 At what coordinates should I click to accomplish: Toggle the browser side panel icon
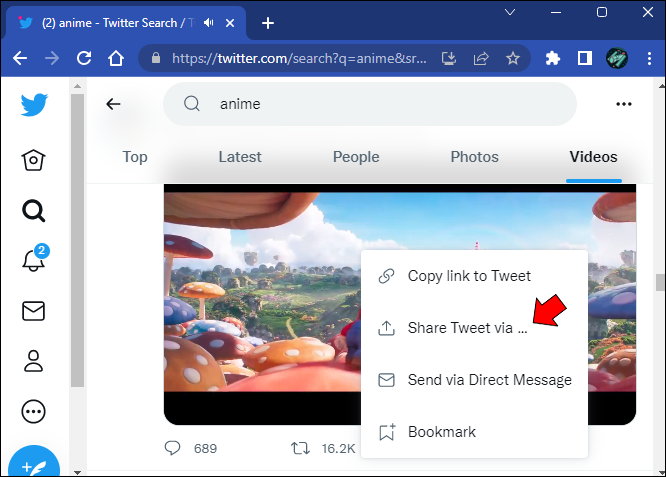click(584, 58)
